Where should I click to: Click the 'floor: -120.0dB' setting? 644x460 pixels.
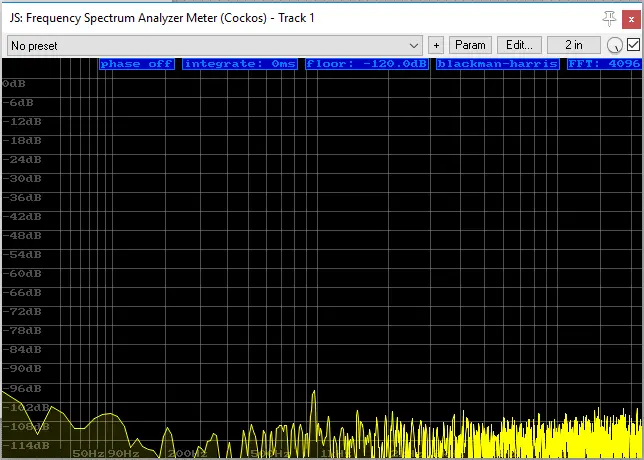[366, 64]
